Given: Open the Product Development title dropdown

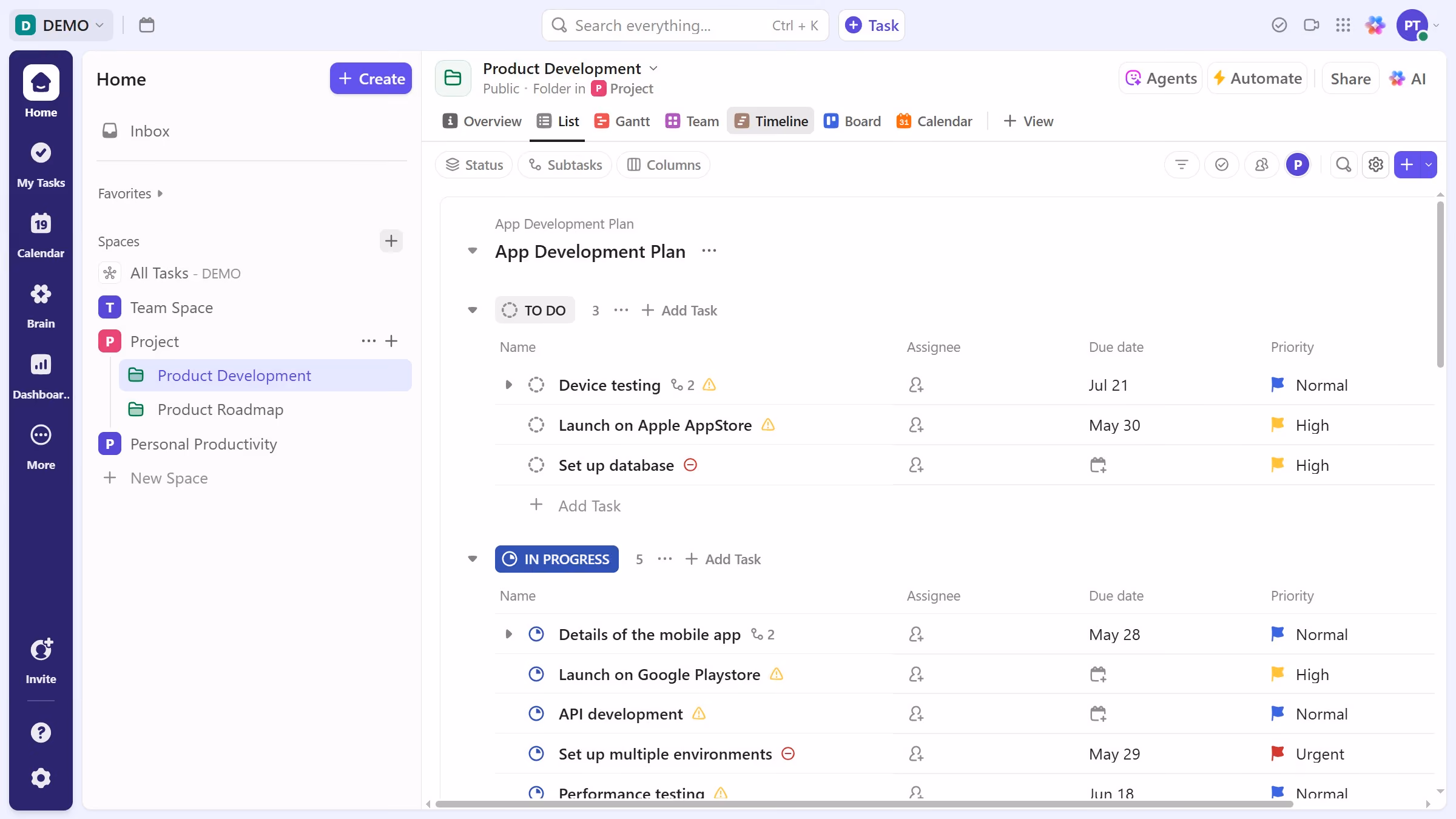Looking at the screenshot, I should click(x=653, y=68).
